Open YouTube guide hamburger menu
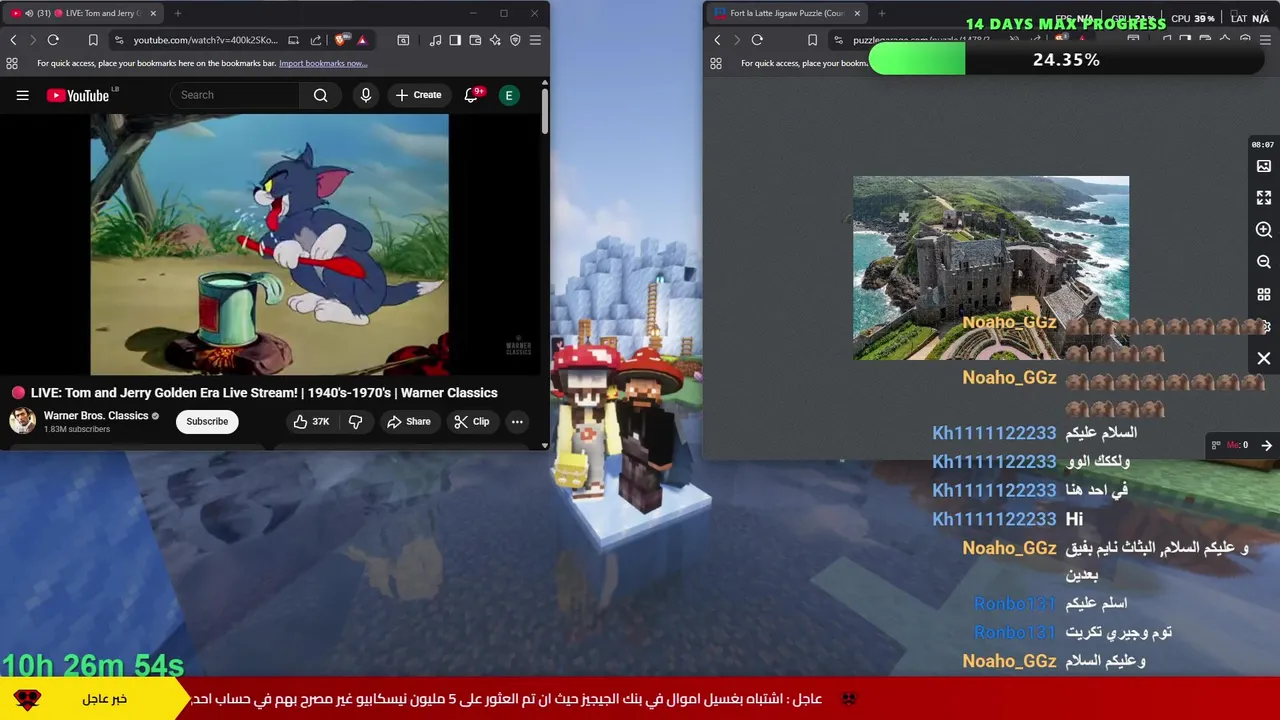 tap(22, 95)
